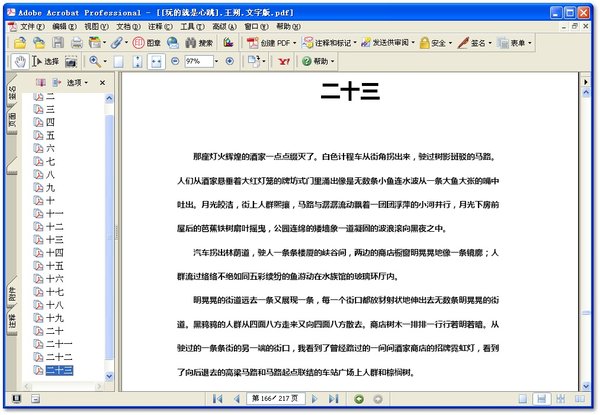
Task: Click the red Yahoo Y! icon
Action: (x=284, y=61)
